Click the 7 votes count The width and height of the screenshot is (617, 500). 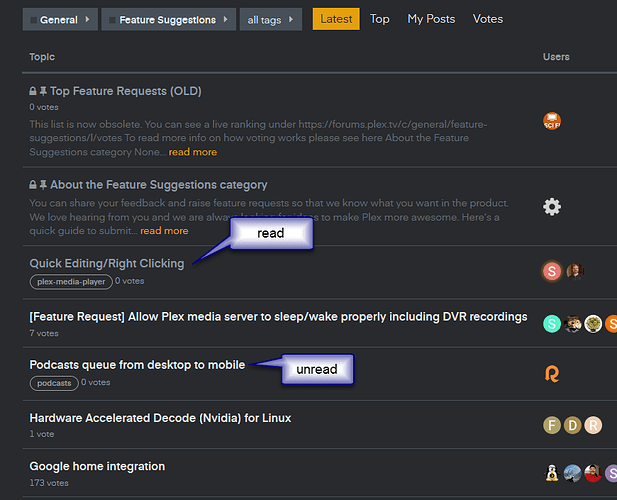pos(44,333)
